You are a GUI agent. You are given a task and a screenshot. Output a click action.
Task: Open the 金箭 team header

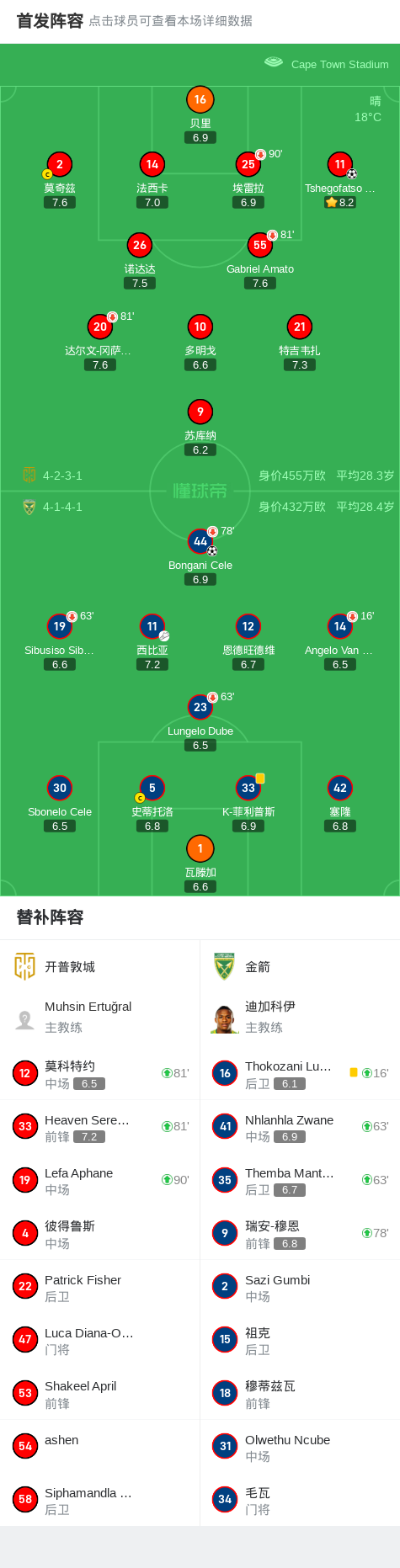point(300,966)
